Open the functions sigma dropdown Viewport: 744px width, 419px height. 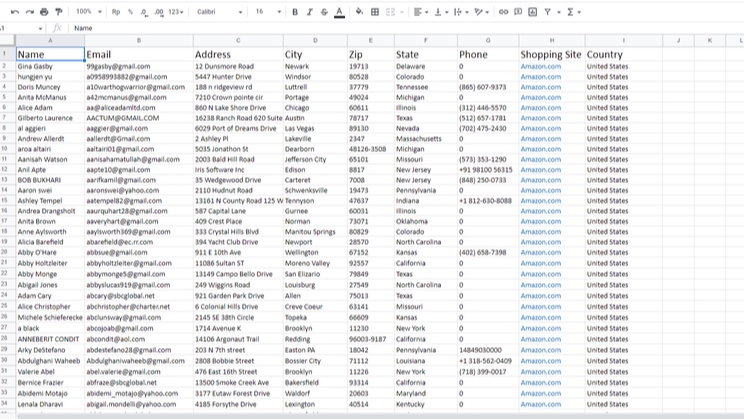pyautogui.click(x=574, y=12)
